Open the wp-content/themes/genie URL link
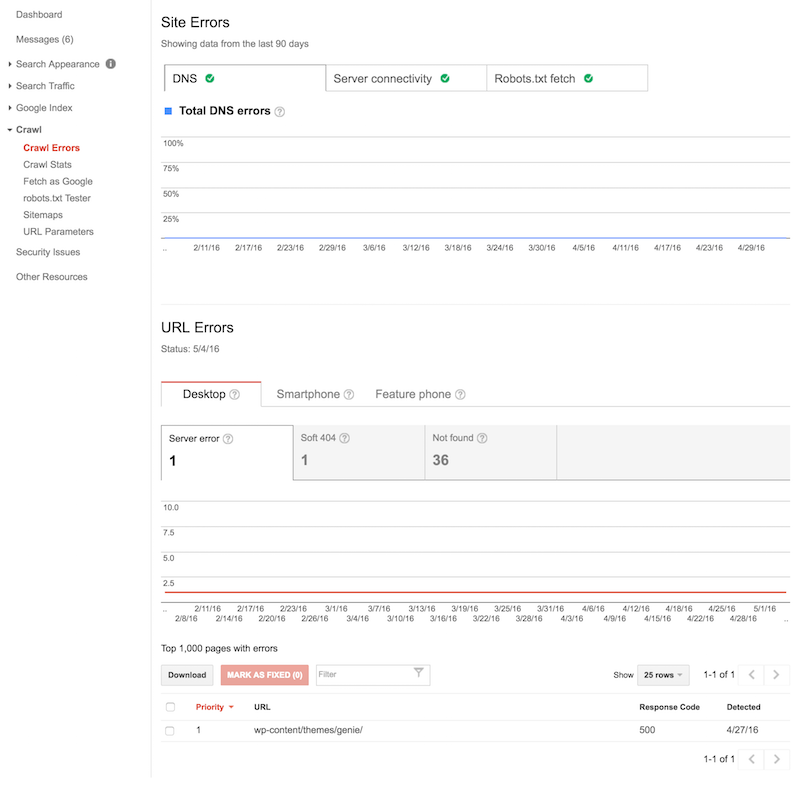The height and width of the screenshot is (786, 800). 308,730
